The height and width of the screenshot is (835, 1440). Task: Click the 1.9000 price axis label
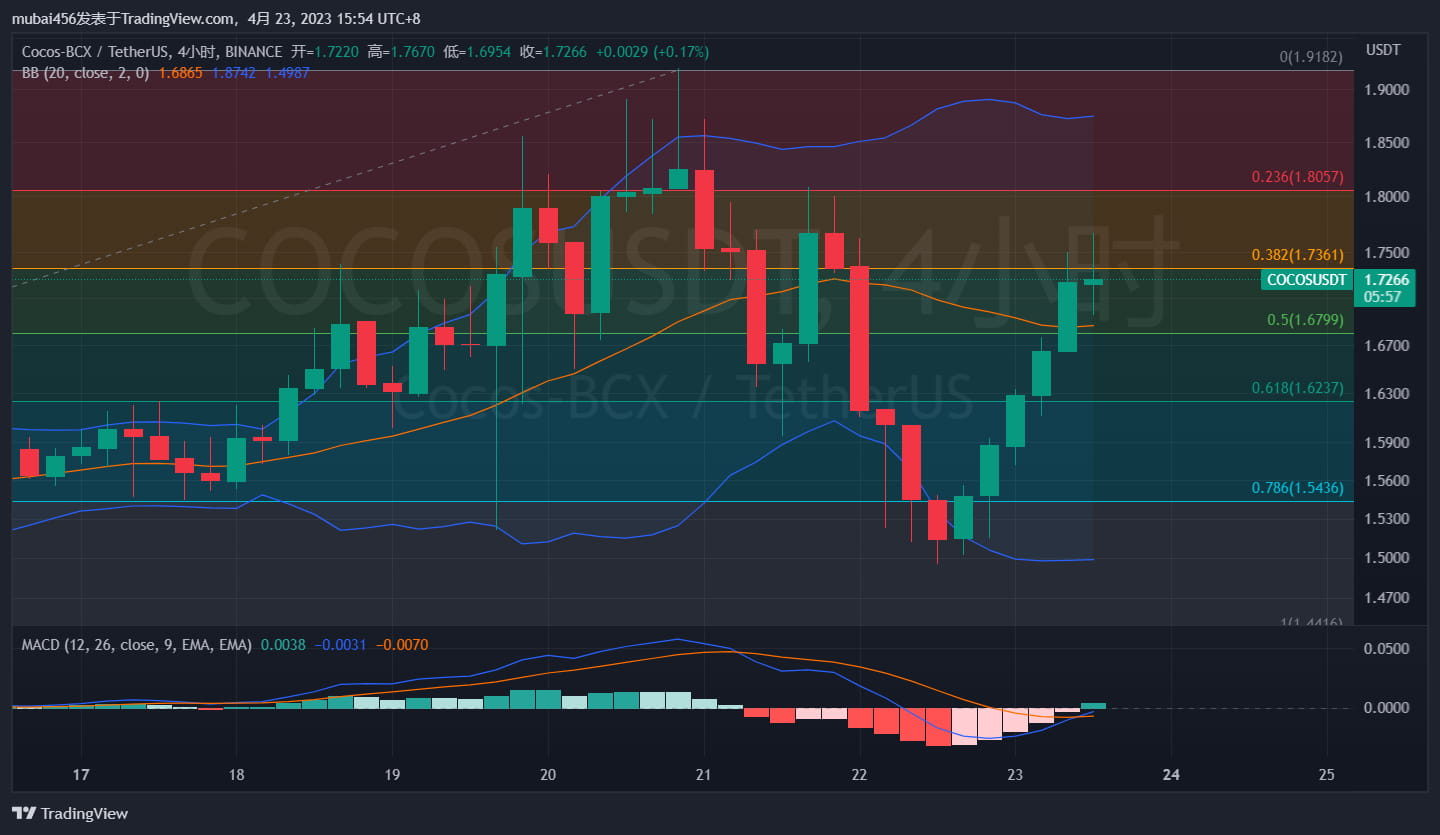(1386, 90)
